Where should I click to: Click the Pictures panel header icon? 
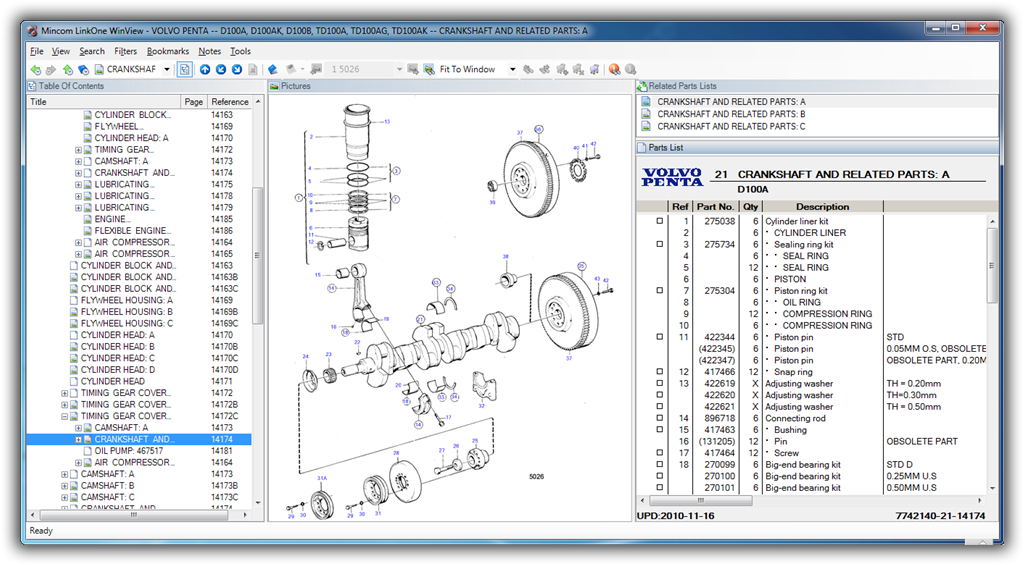pos(274,86)
